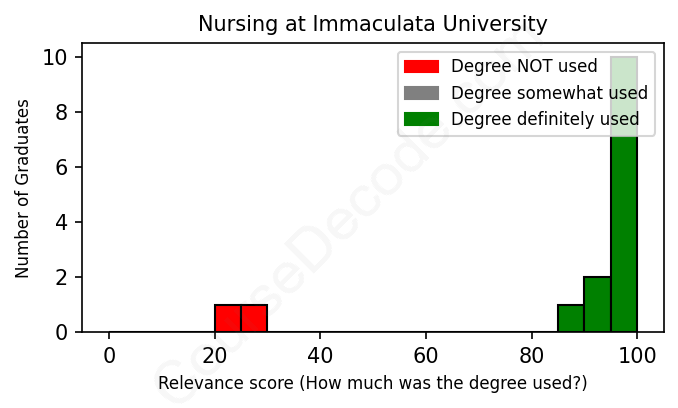Click the y-axis tick label "6"

[x=61, y=167]
